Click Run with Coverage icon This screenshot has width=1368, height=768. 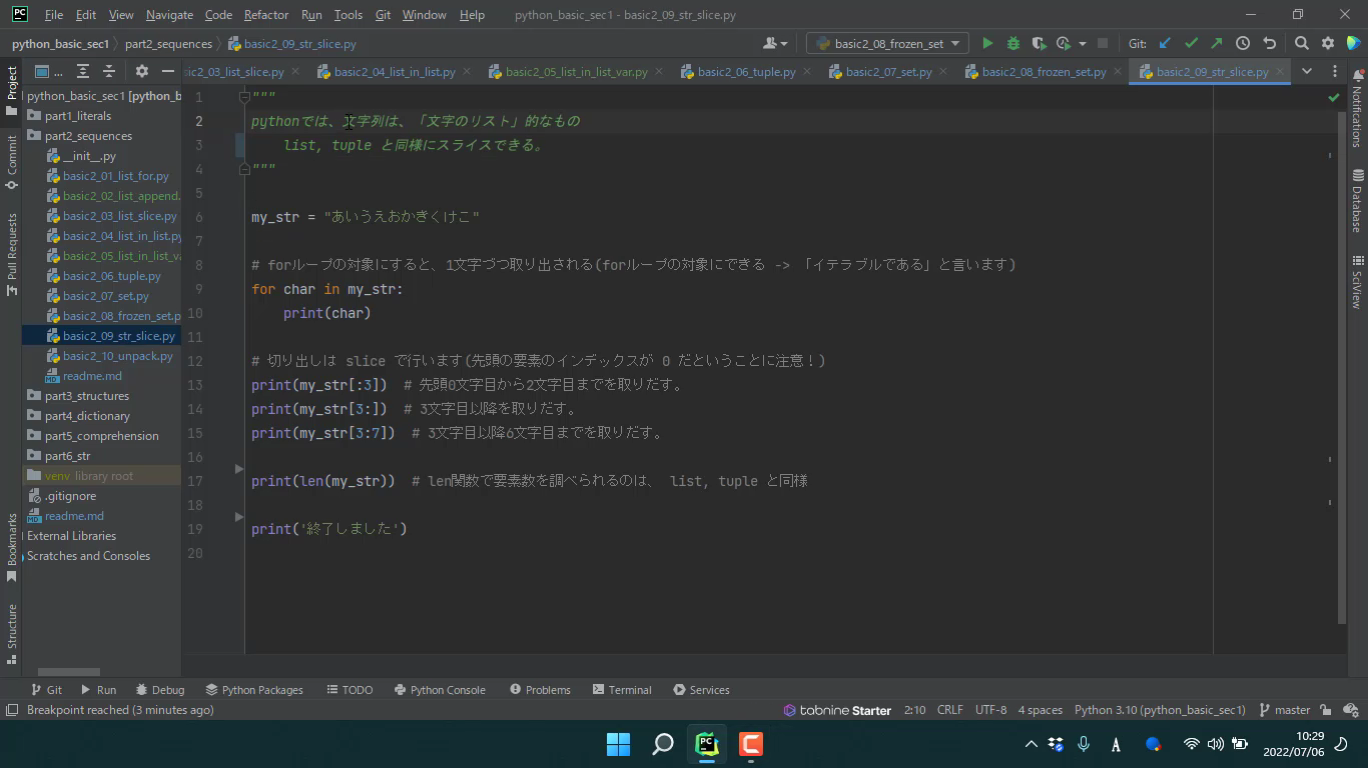(1039, 44)
